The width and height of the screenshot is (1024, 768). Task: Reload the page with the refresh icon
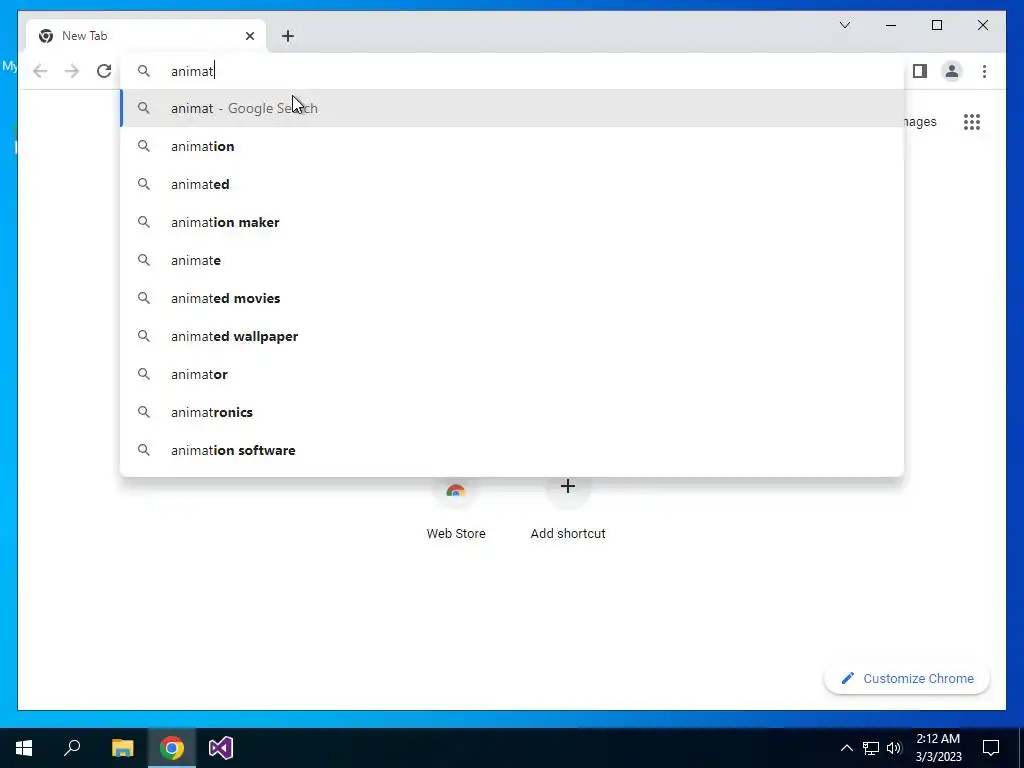[104, 71]
